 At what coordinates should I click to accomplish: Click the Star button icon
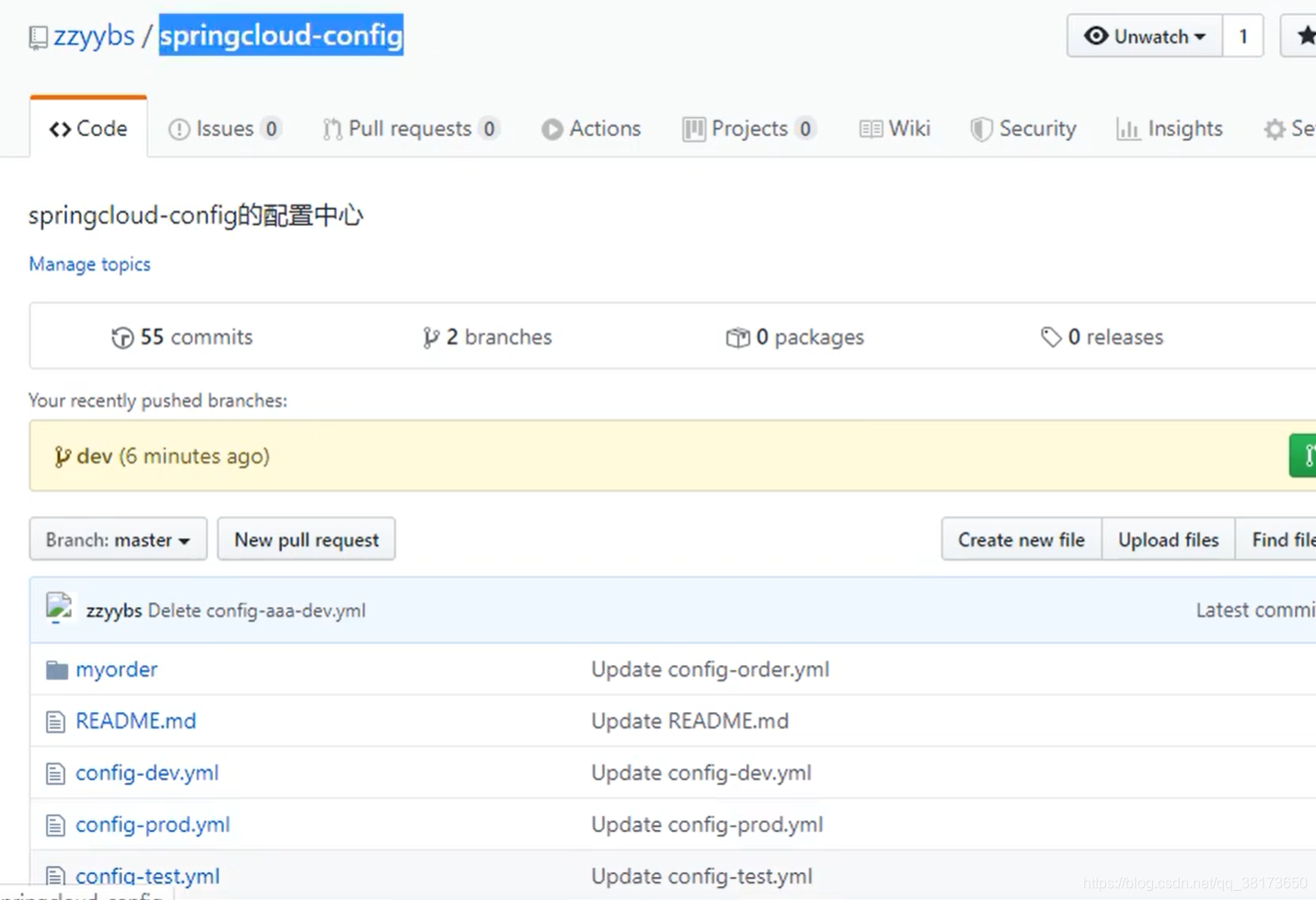(1306, 36)
